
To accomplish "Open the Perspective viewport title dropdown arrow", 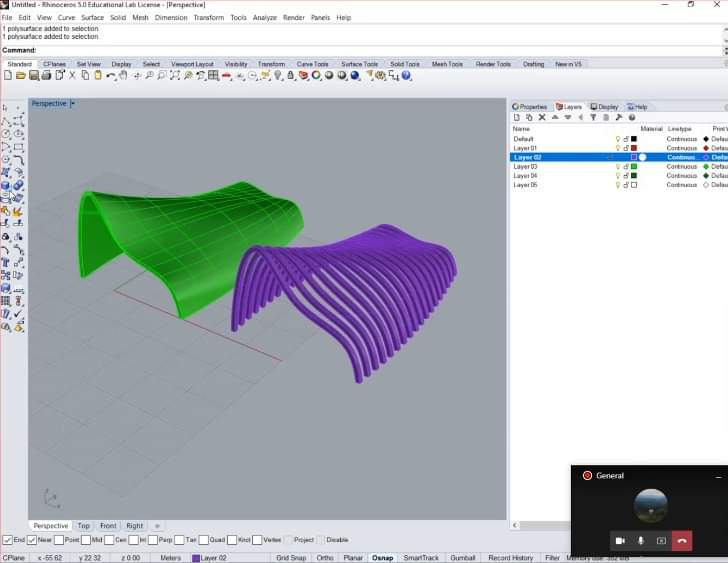I will [x=72, y=103].
